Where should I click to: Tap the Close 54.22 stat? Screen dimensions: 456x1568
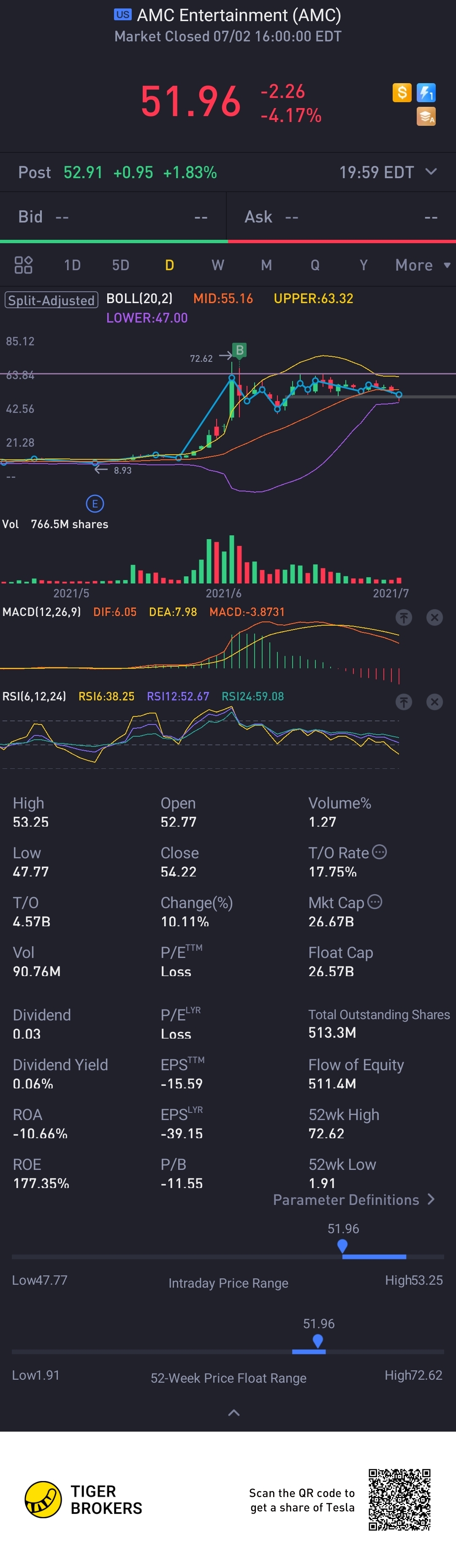179,862
